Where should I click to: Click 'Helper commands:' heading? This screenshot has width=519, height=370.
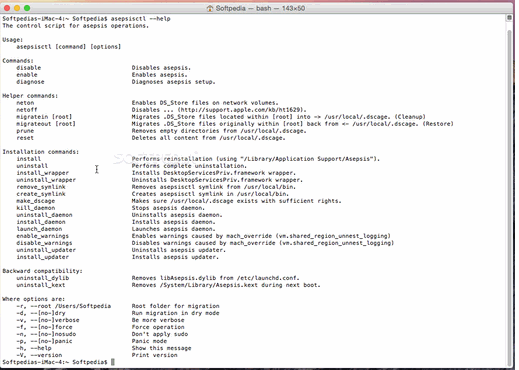[30, 96]
